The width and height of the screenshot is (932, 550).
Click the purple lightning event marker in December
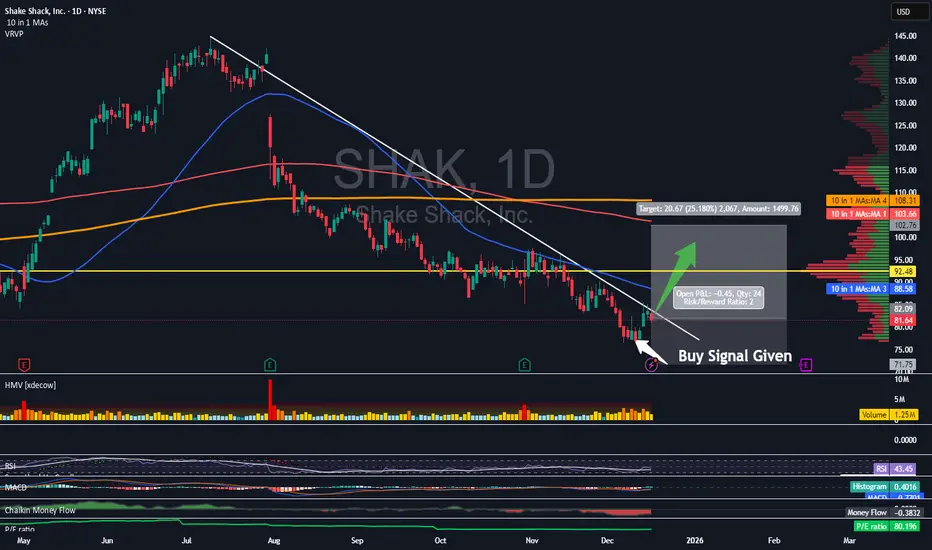(x=651, y=365)
